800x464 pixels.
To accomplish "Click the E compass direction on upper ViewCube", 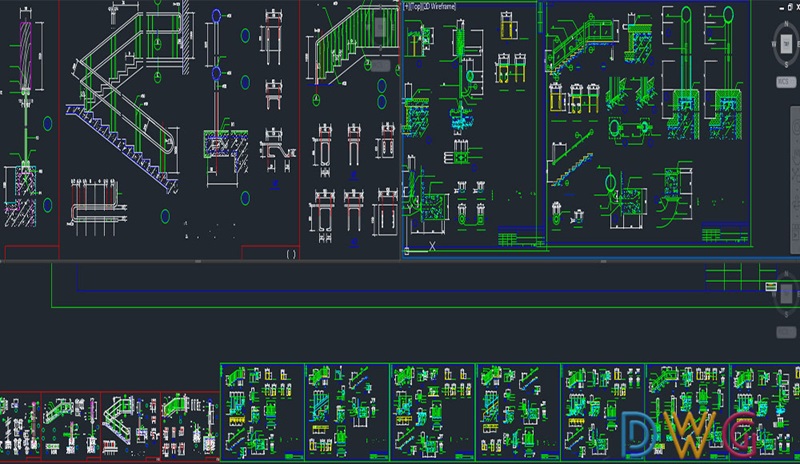I will [x=798, y=44].
